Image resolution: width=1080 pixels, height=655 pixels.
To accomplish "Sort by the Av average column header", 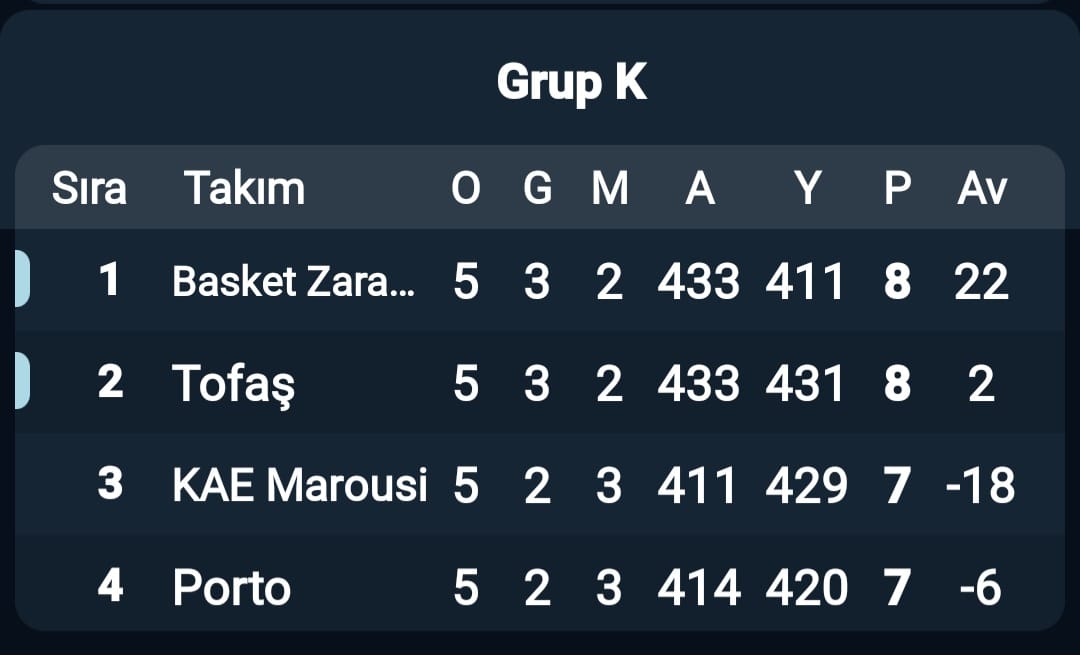I will click(x=981, y=188).
